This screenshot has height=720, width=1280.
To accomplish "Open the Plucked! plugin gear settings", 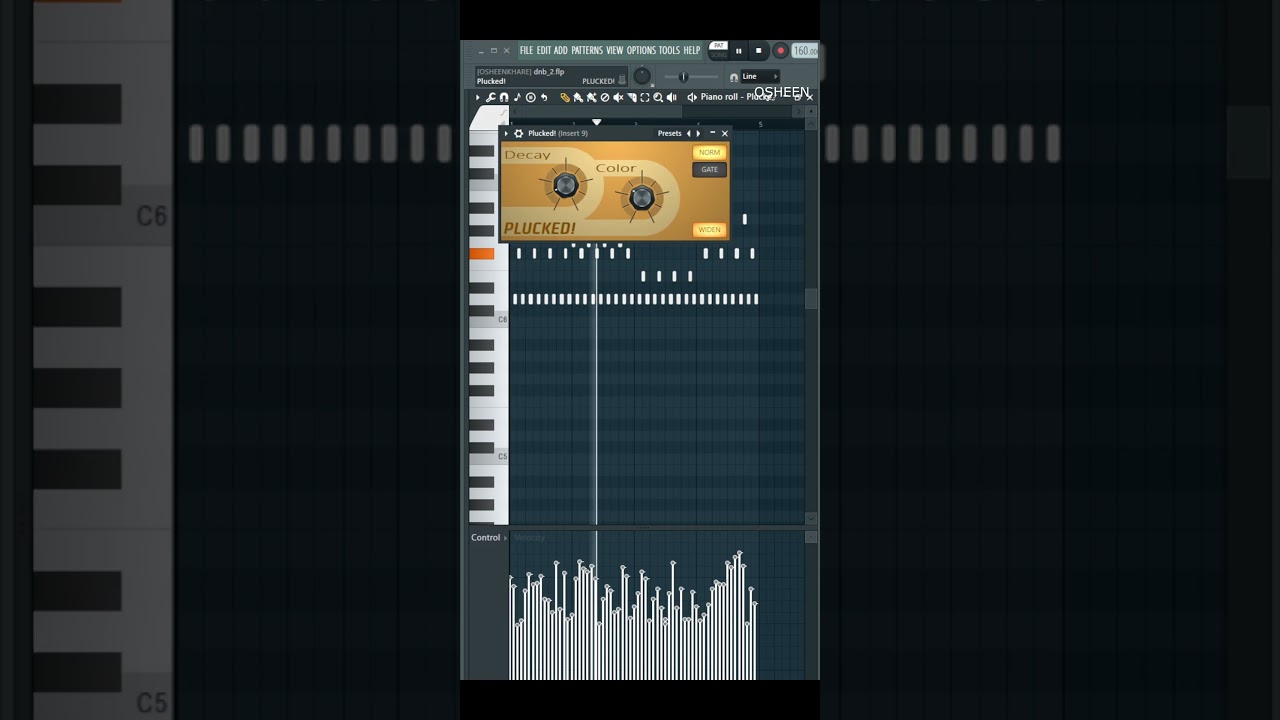I will [x=518, y=133].
